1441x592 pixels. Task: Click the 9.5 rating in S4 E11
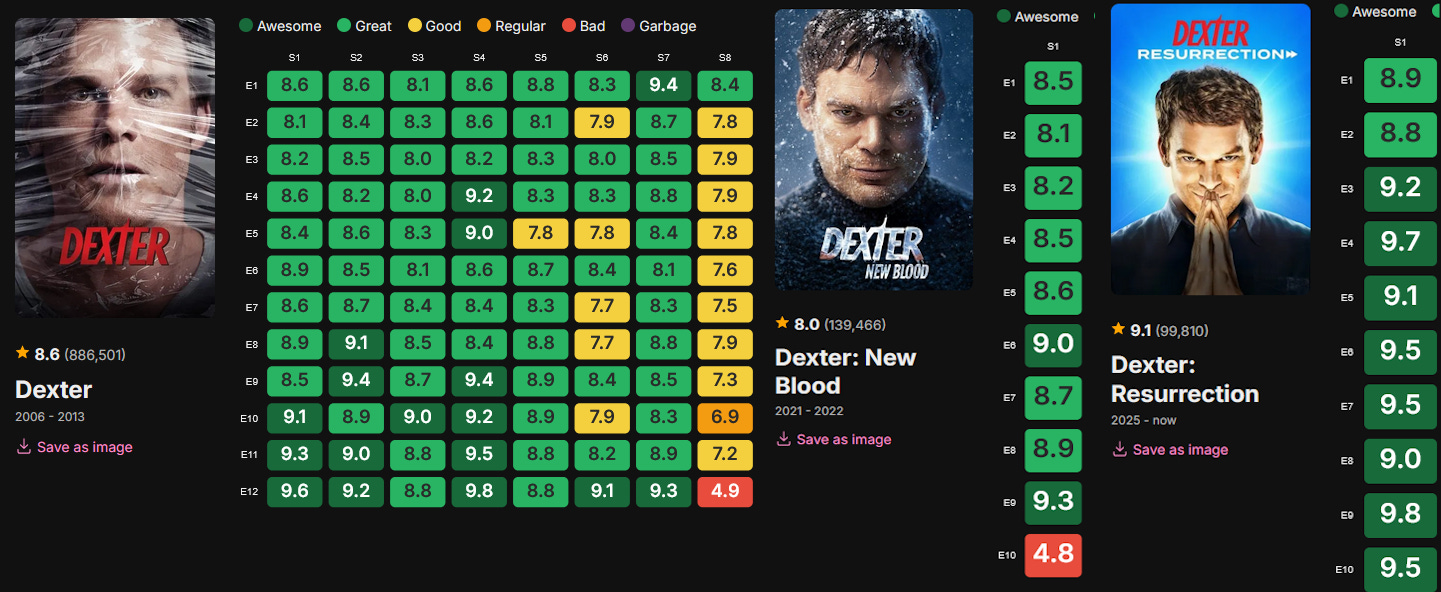[x=479, y=455]
